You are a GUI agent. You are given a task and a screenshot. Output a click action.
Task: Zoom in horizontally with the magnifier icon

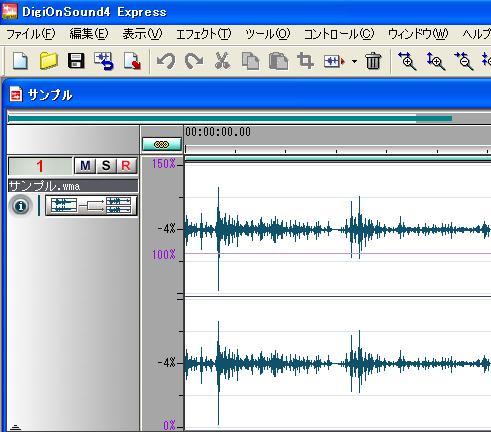click(407, 61)
